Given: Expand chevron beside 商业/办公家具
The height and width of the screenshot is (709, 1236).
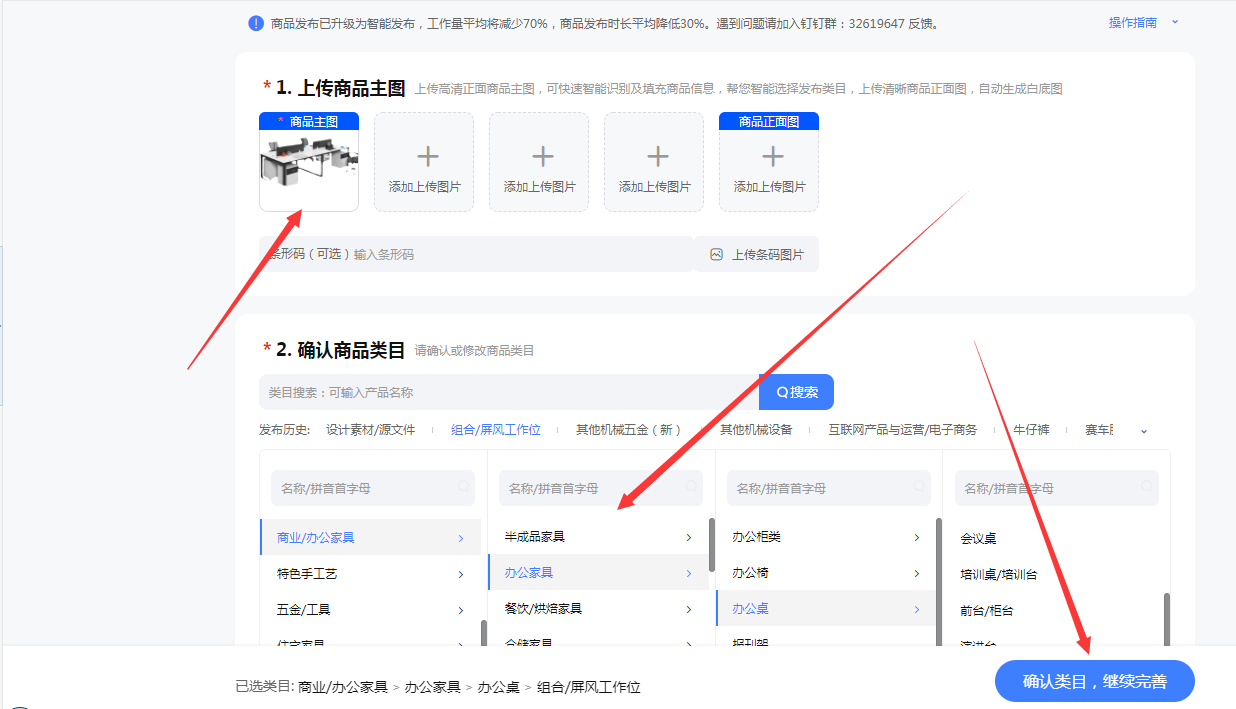Looking at the screenshot, I should [461, 538].
